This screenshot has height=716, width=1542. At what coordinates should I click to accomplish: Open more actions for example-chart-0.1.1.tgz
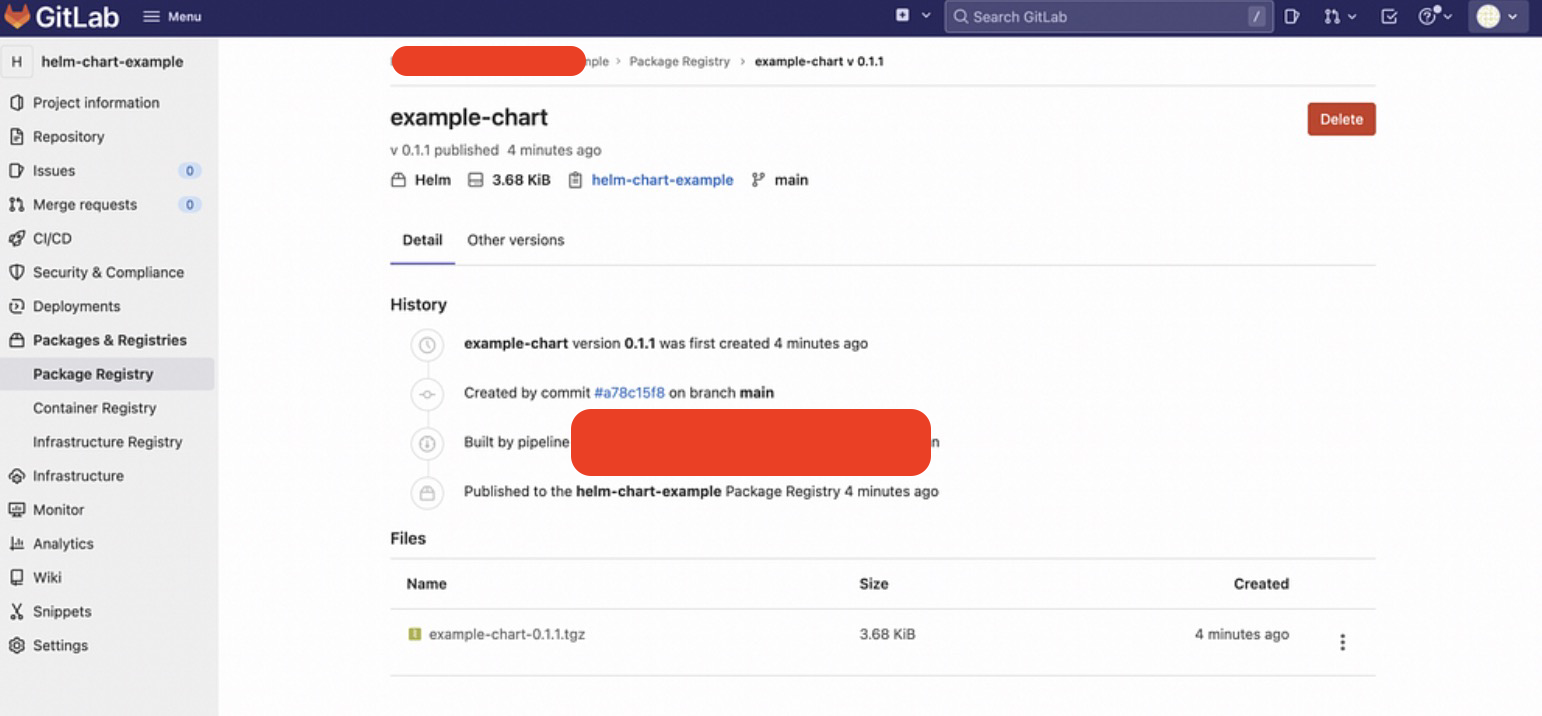(1343, 642)
